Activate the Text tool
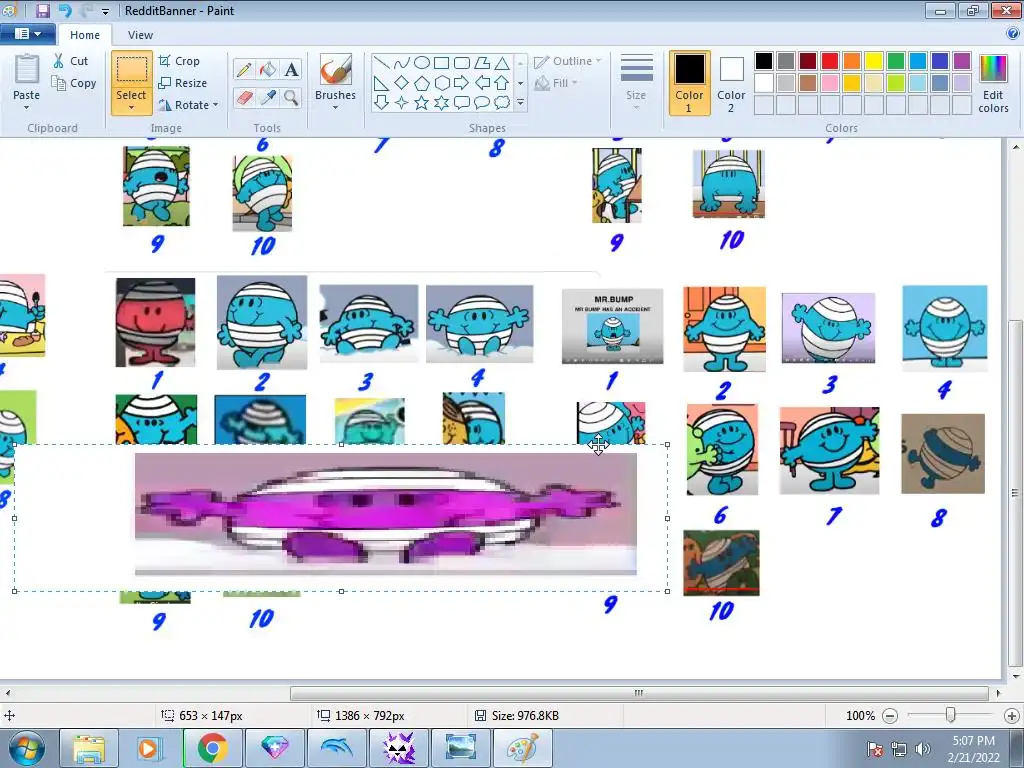 291,69
